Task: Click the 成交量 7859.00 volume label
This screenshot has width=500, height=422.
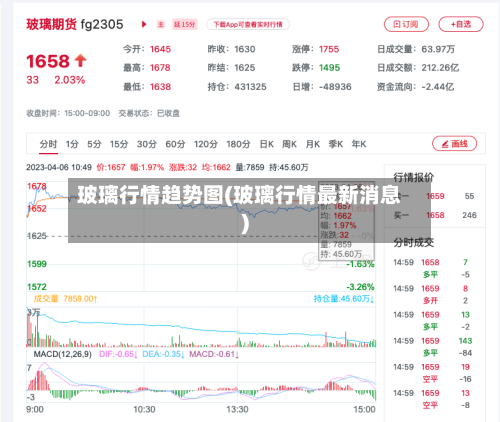Action: 65,299
